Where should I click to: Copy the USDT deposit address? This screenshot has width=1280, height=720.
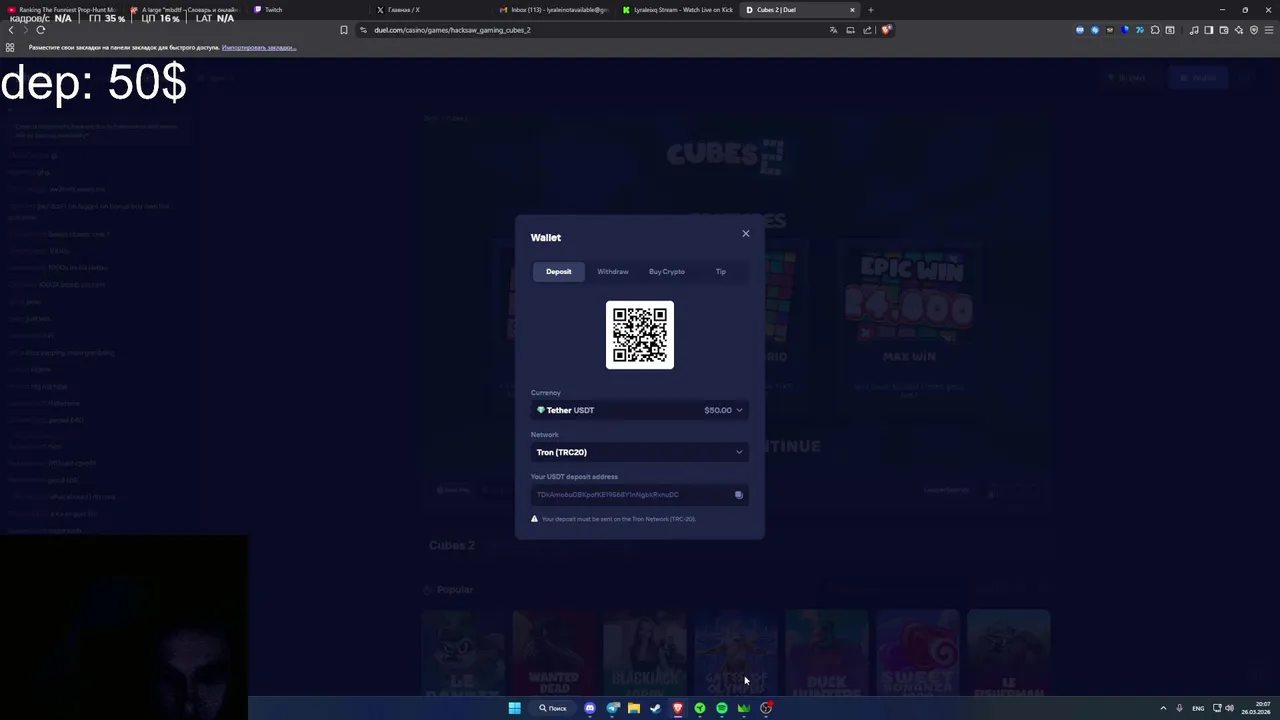point(739,494)
